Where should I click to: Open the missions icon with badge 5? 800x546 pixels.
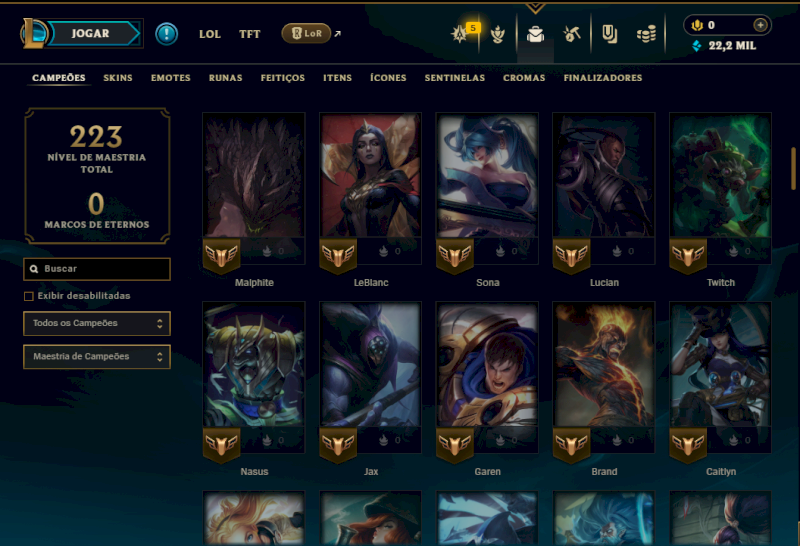pyautogui.click(x=461, y=34)
